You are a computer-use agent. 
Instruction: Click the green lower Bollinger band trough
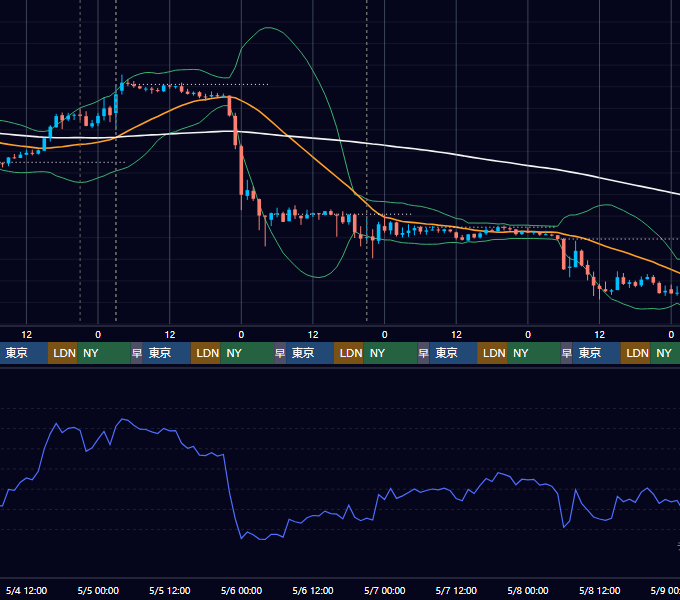pos(319,277)
